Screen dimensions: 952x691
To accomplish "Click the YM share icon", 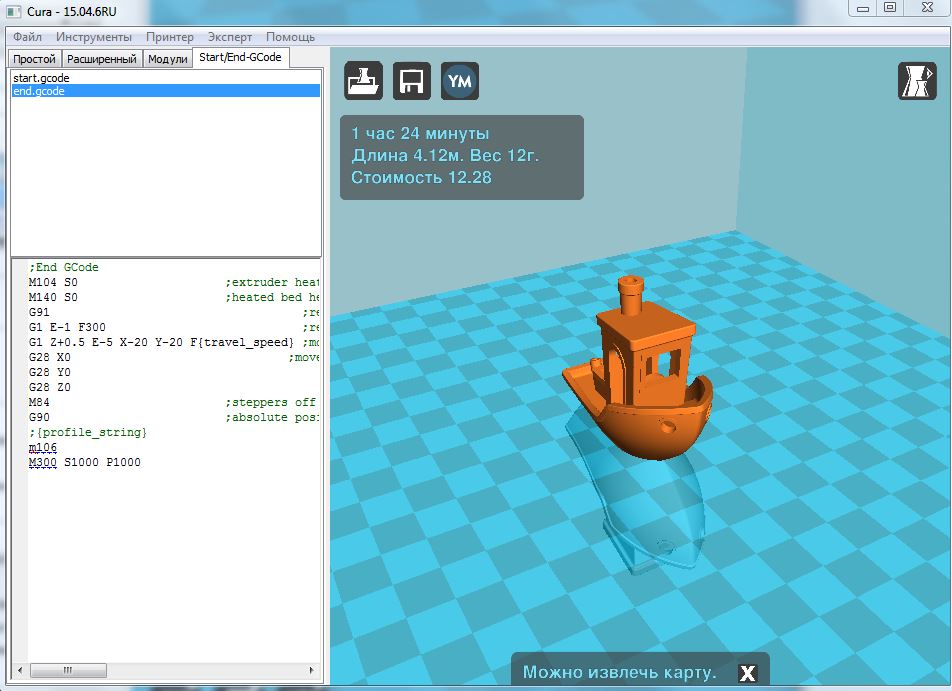I will [x=460, y=81].
